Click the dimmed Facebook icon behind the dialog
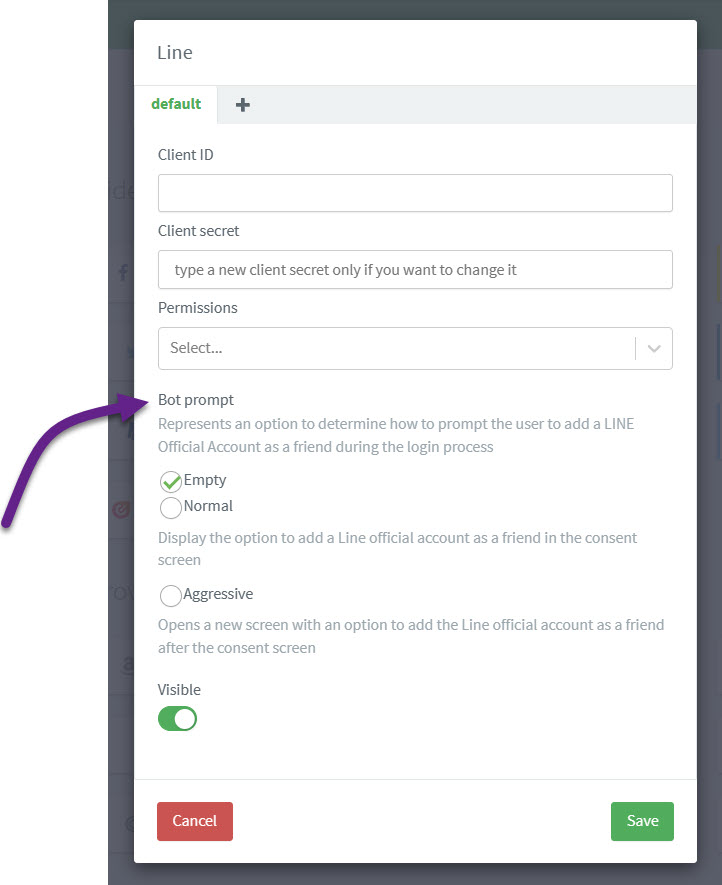The image size is (722, 885). 123,273
